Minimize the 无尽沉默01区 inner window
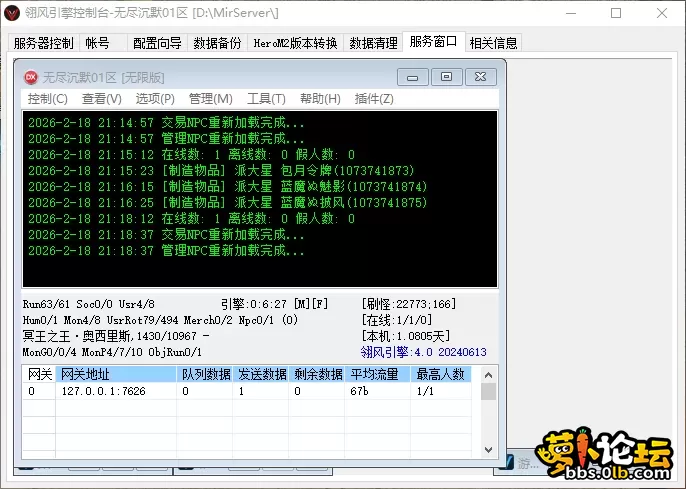686x489 pixels. [x=412, y=77]
